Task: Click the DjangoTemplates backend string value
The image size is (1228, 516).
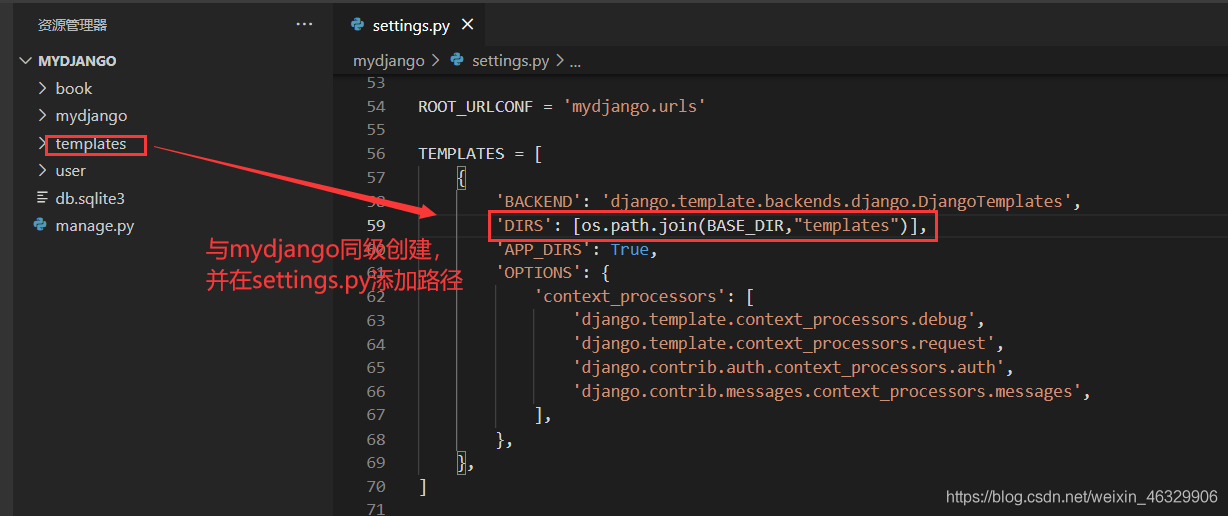Action: tap(836, 201)
